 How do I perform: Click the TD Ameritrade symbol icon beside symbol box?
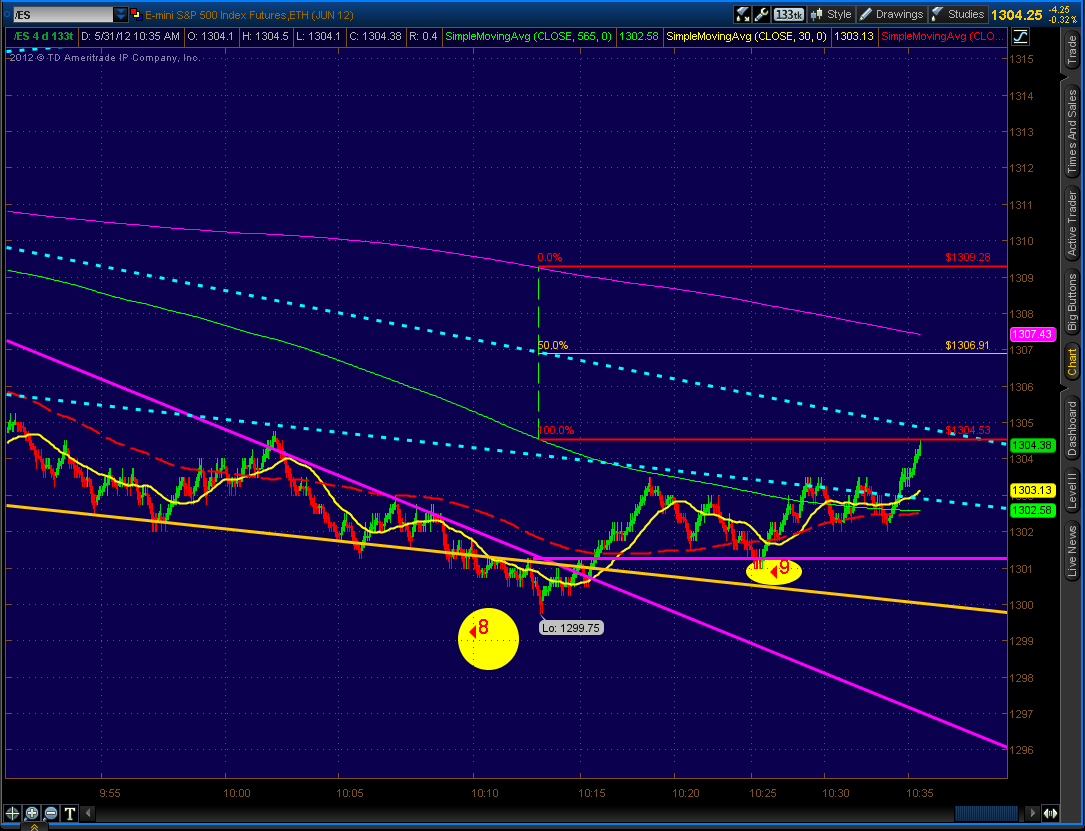click(x=136, y=14)
